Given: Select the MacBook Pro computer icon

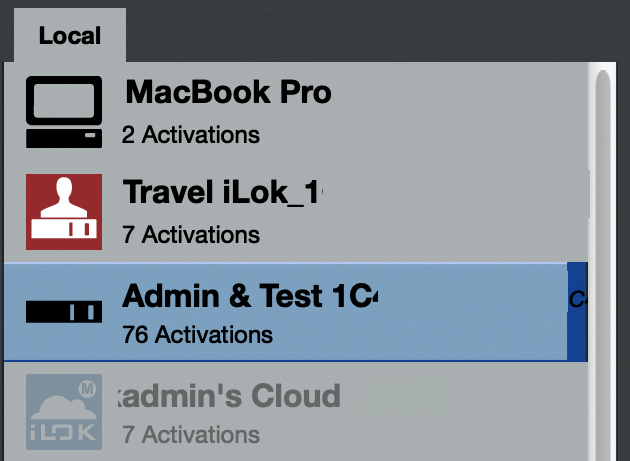Looking at the screenshot, I should (64, 112).
